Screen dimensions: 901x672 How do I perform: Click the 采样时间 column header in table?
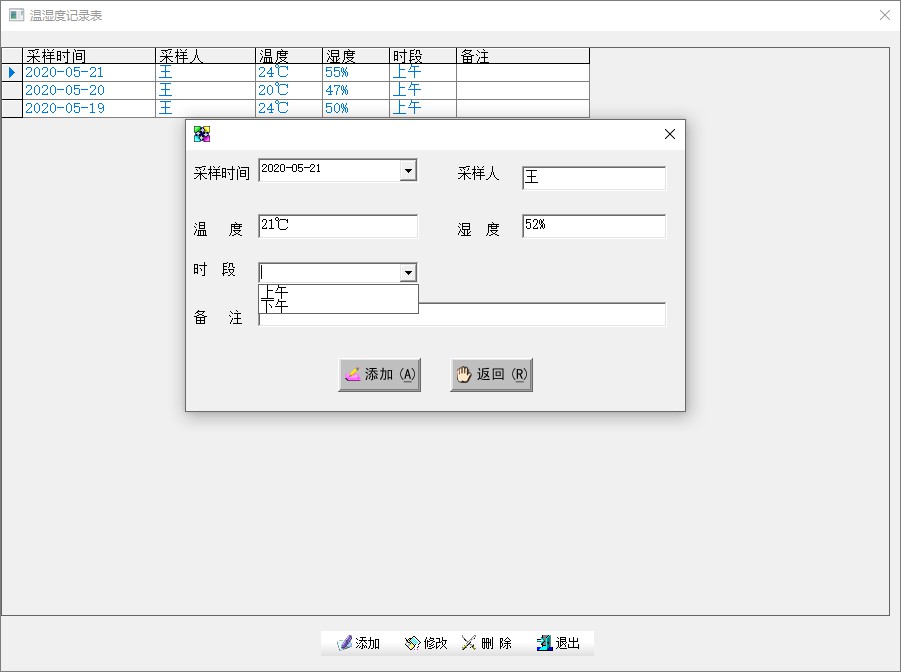(x=88, y=57)
